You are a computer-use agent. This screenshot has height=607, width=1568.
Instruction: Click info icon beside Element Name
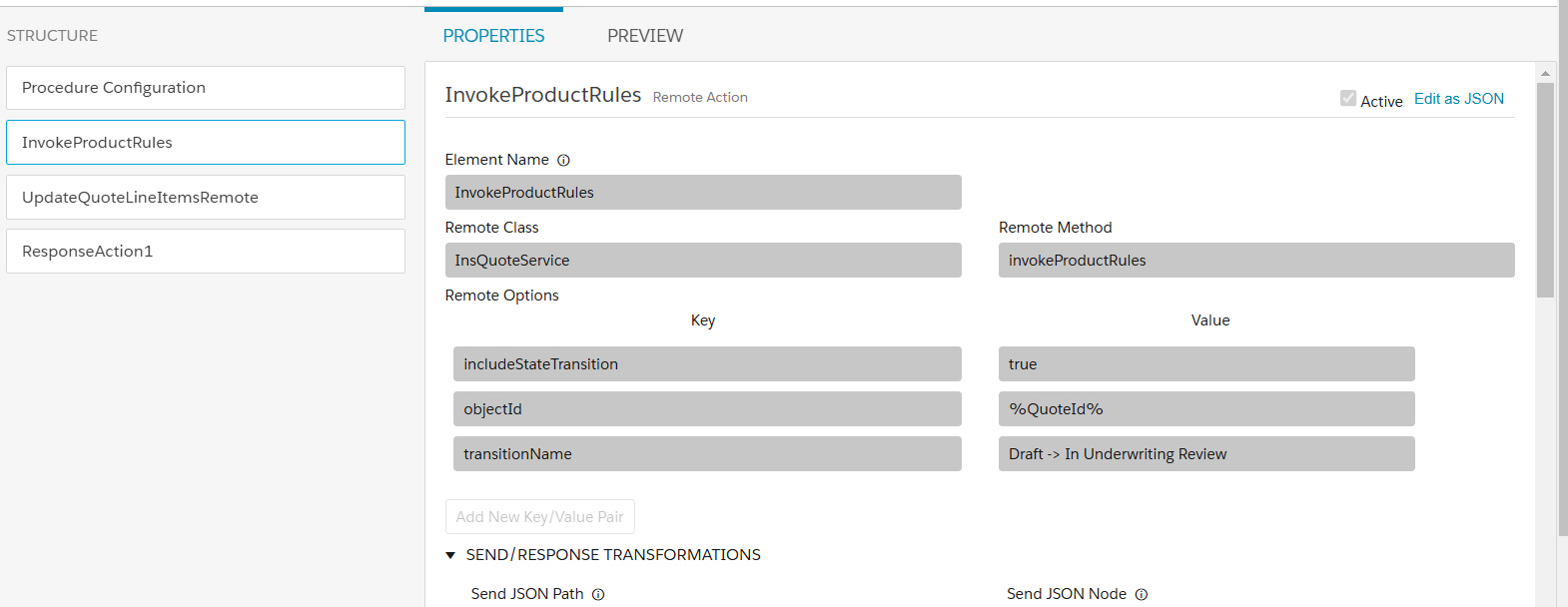pyautogui.click(x=563, y=160)
